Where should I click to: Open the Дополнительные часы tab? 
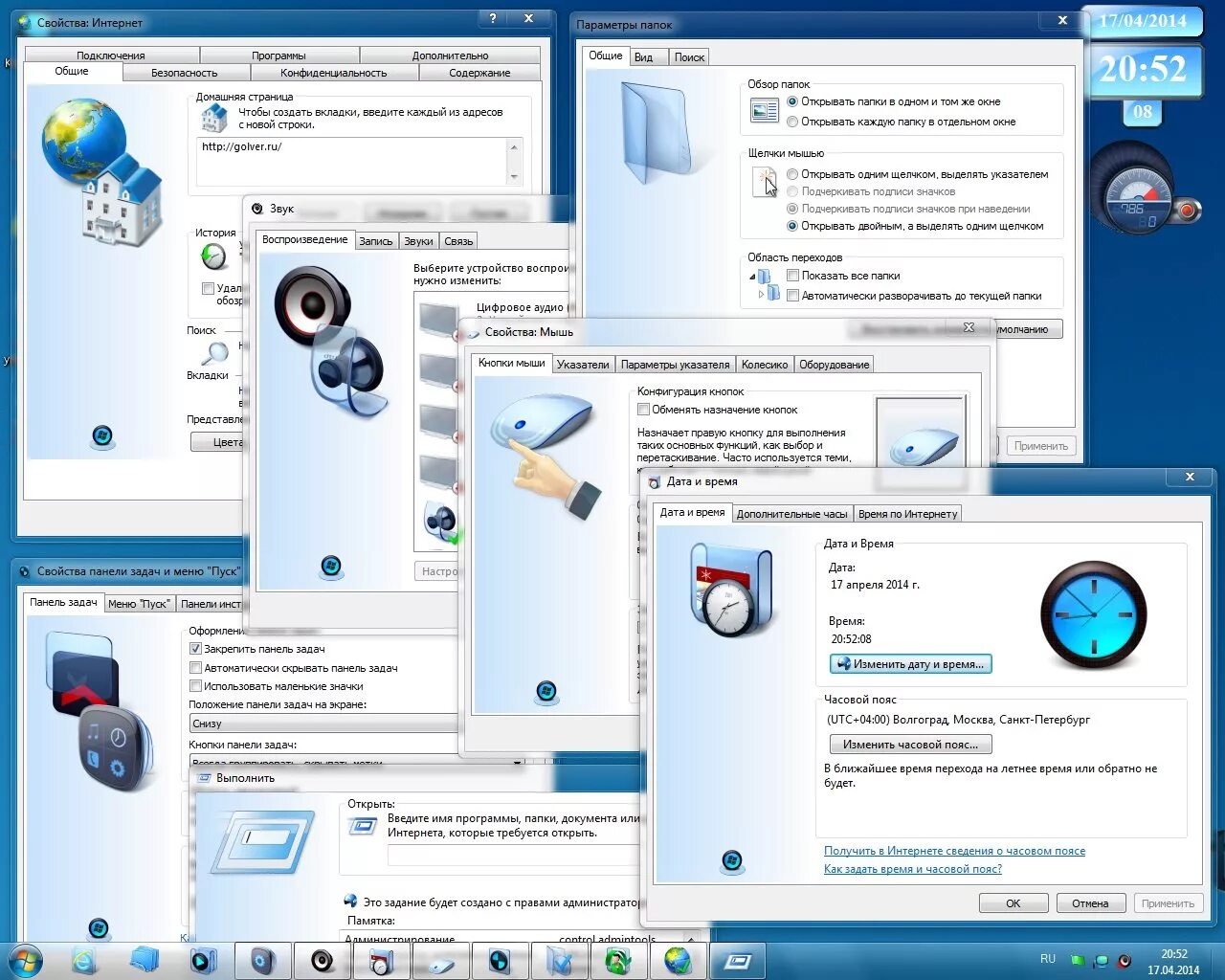[791, 514]
